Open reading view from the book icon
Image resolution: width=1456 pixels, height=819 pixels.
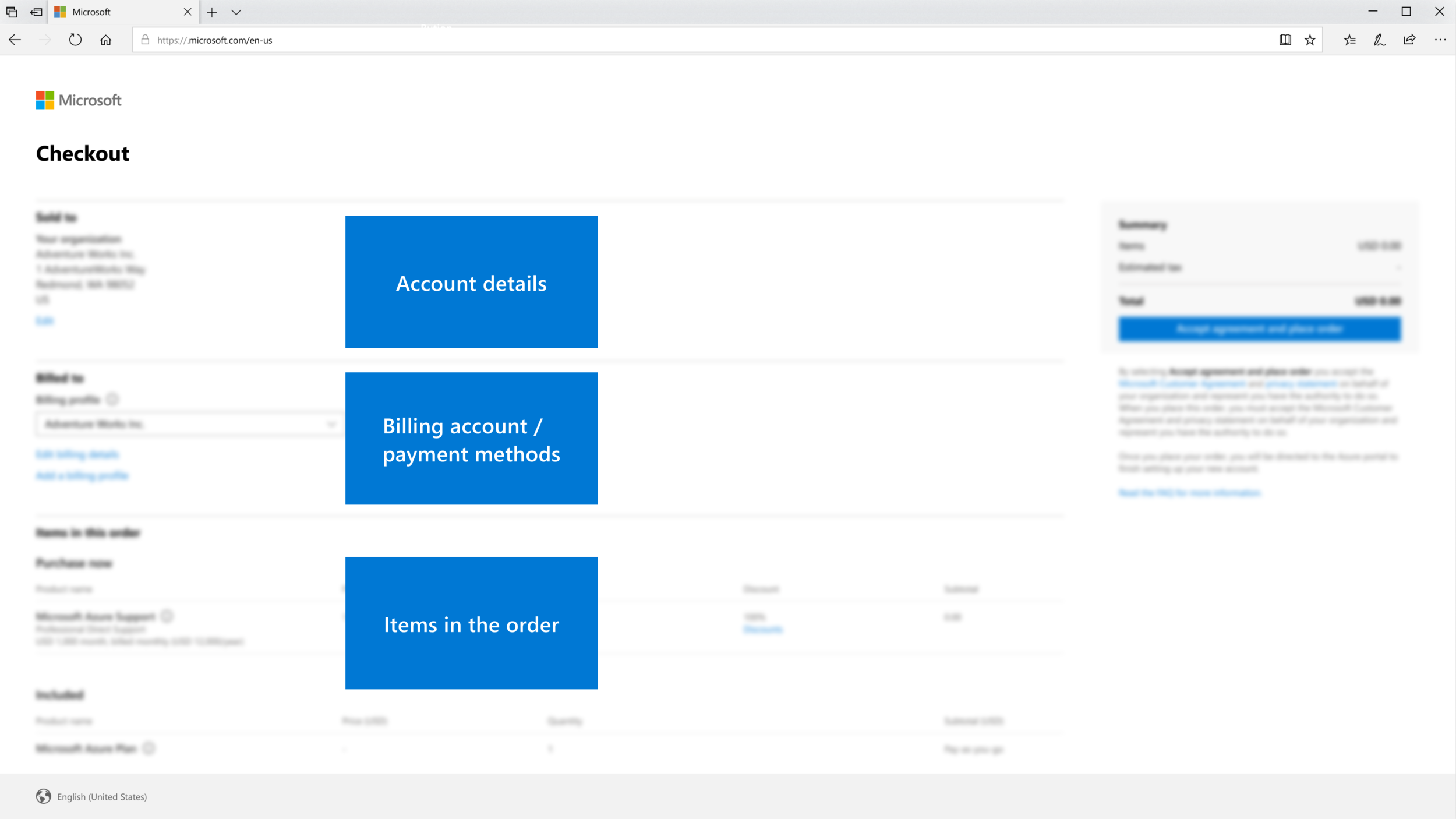click(1285, 40)
